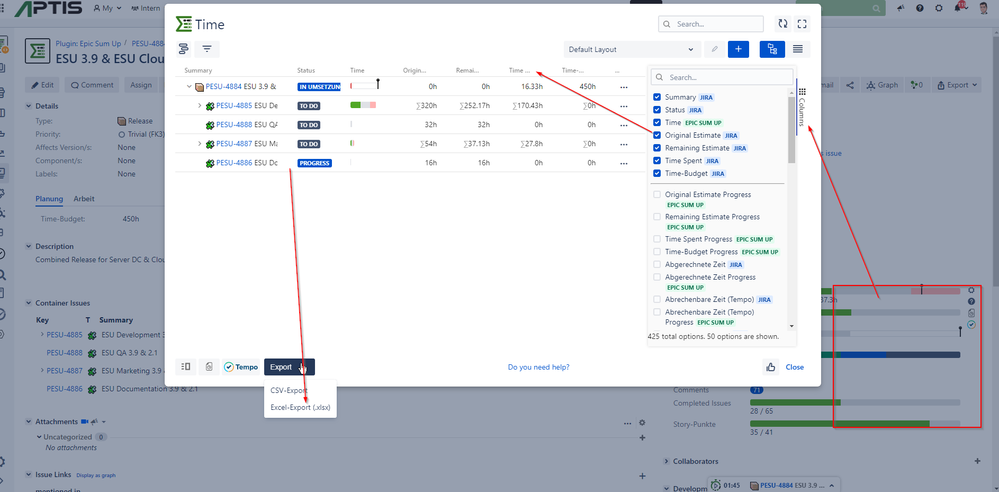The image size is (999, 492).
Task: Click the detail view icon in dialog footer
Action: point(185,366)
